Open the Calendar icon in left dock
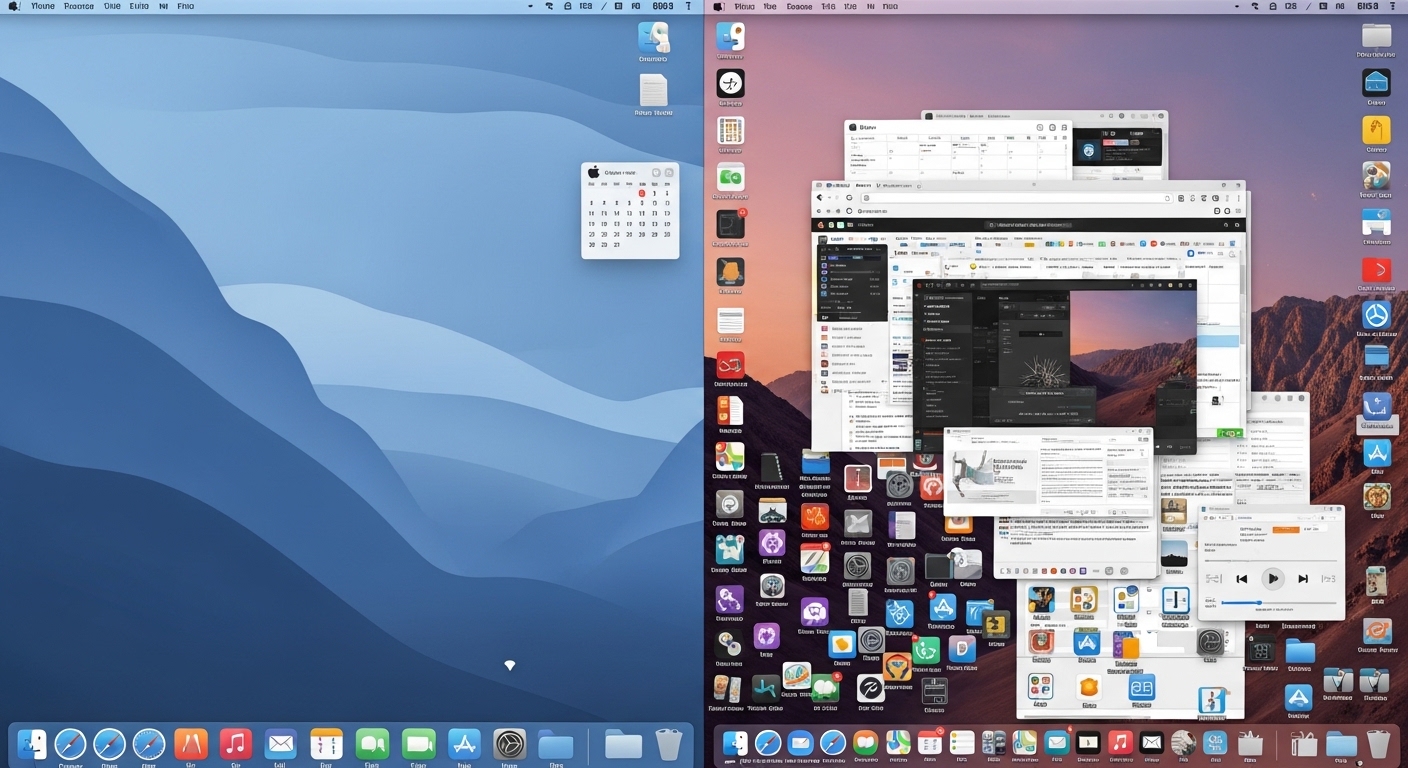 tap(326, 744)
